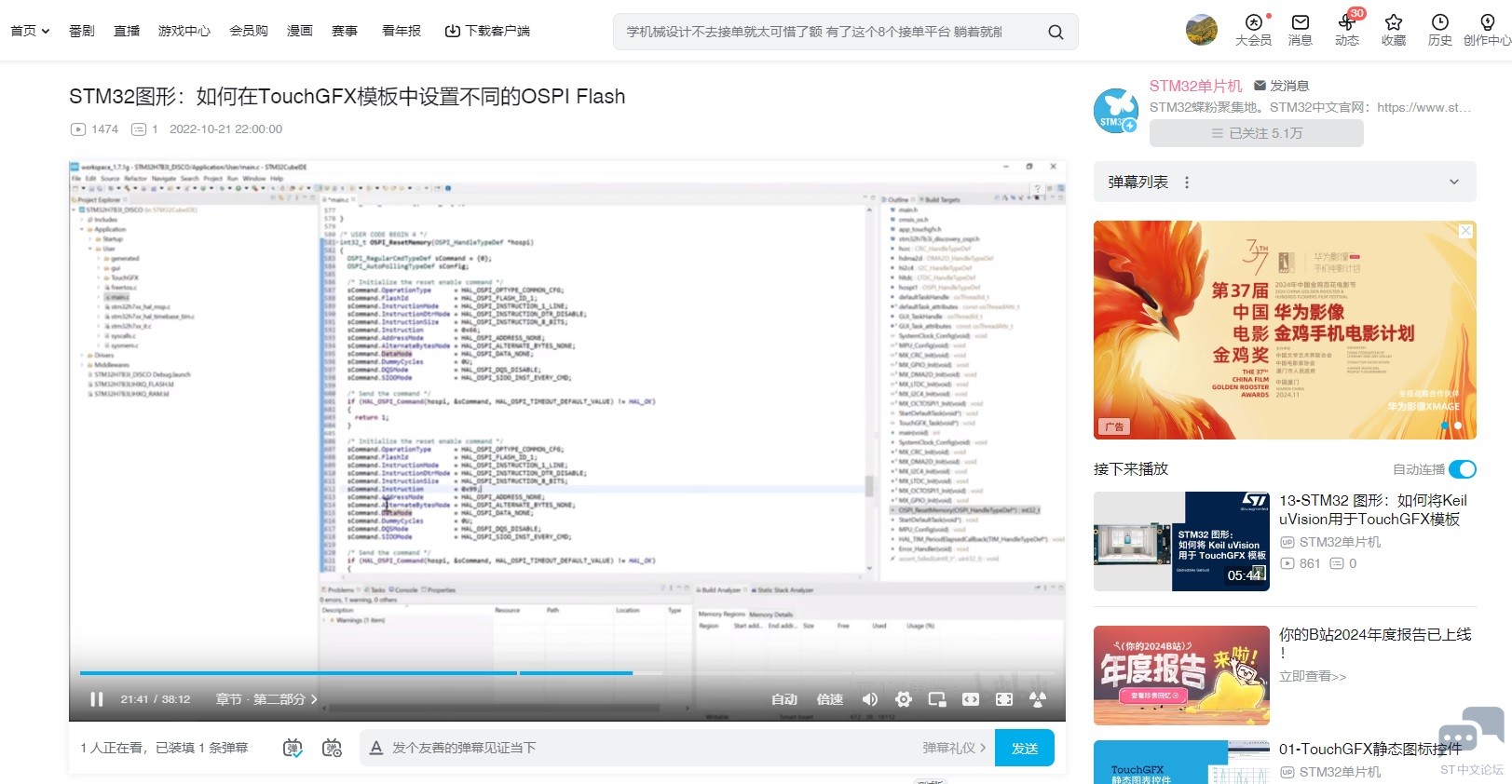Open danmaku display settings icon
Viewport: 1512px width, 784px height.
tap(332, 748)
